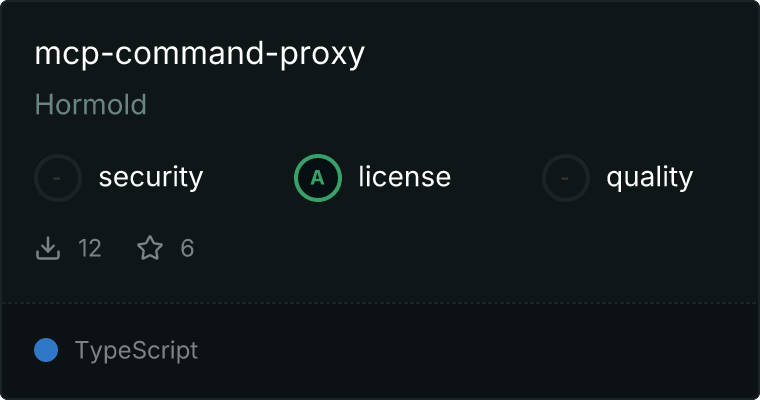Click the security score circle badge

[x=58, y=178]
